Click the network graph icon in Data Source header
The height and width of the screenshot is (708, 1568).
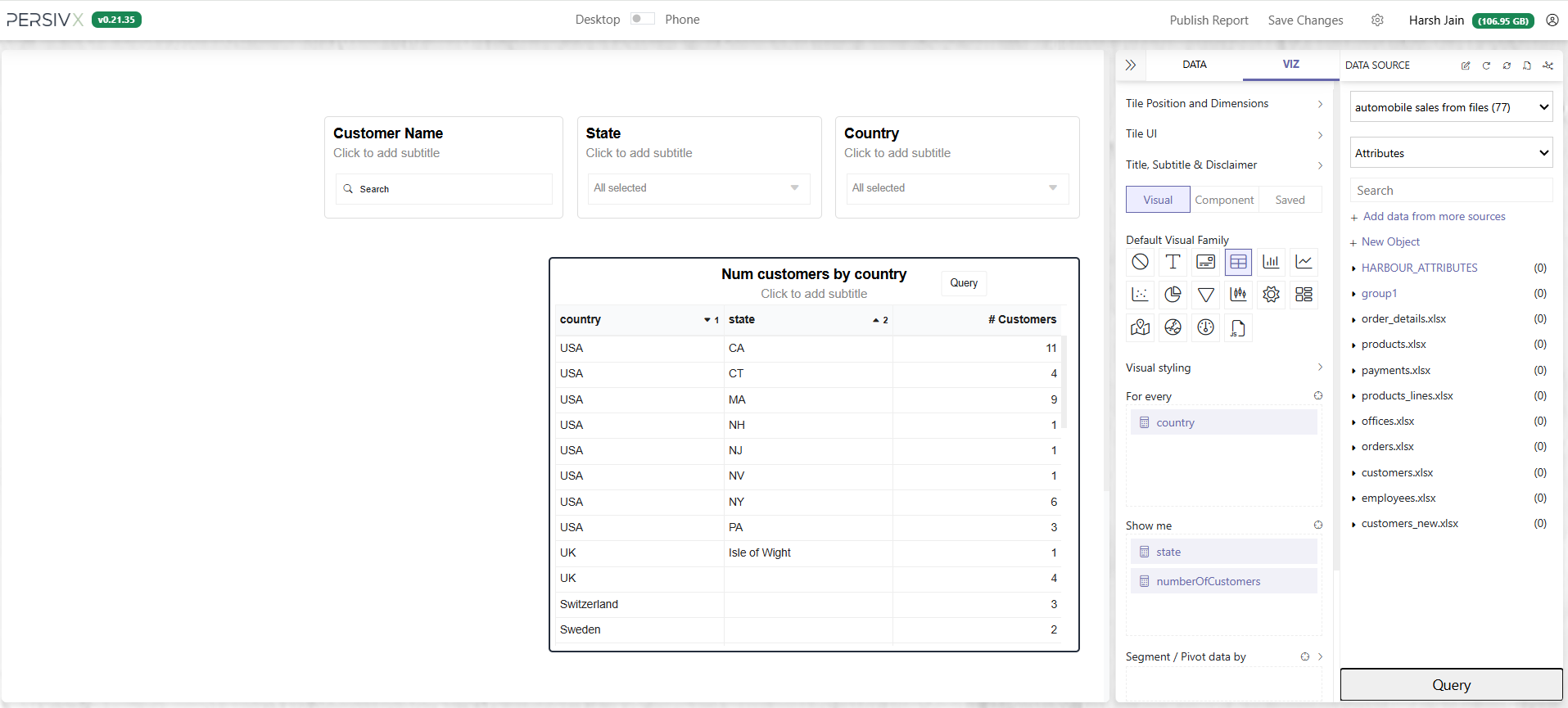point(1548,65)
